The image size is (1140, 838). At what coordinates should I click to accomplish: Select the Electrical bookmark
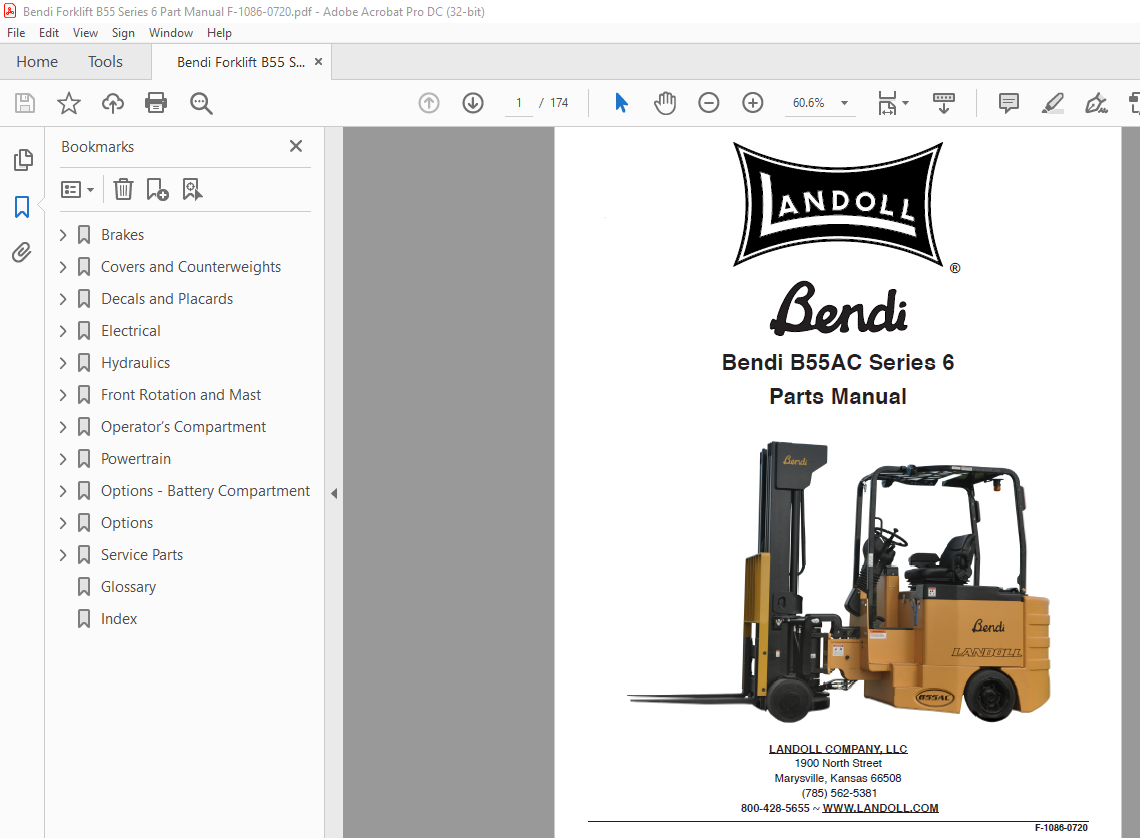[x=130, y=331]
